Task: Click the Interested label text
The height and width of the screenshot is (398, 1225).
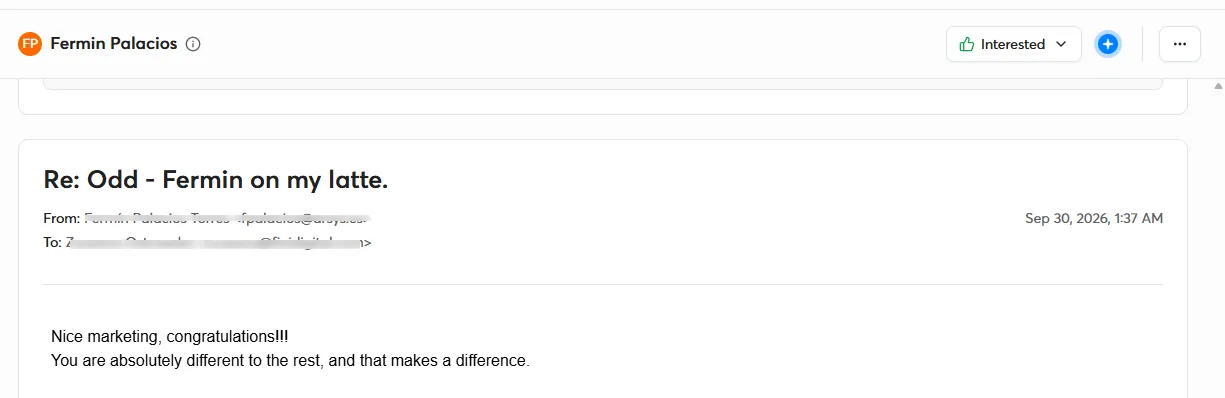Action: 1013,44
